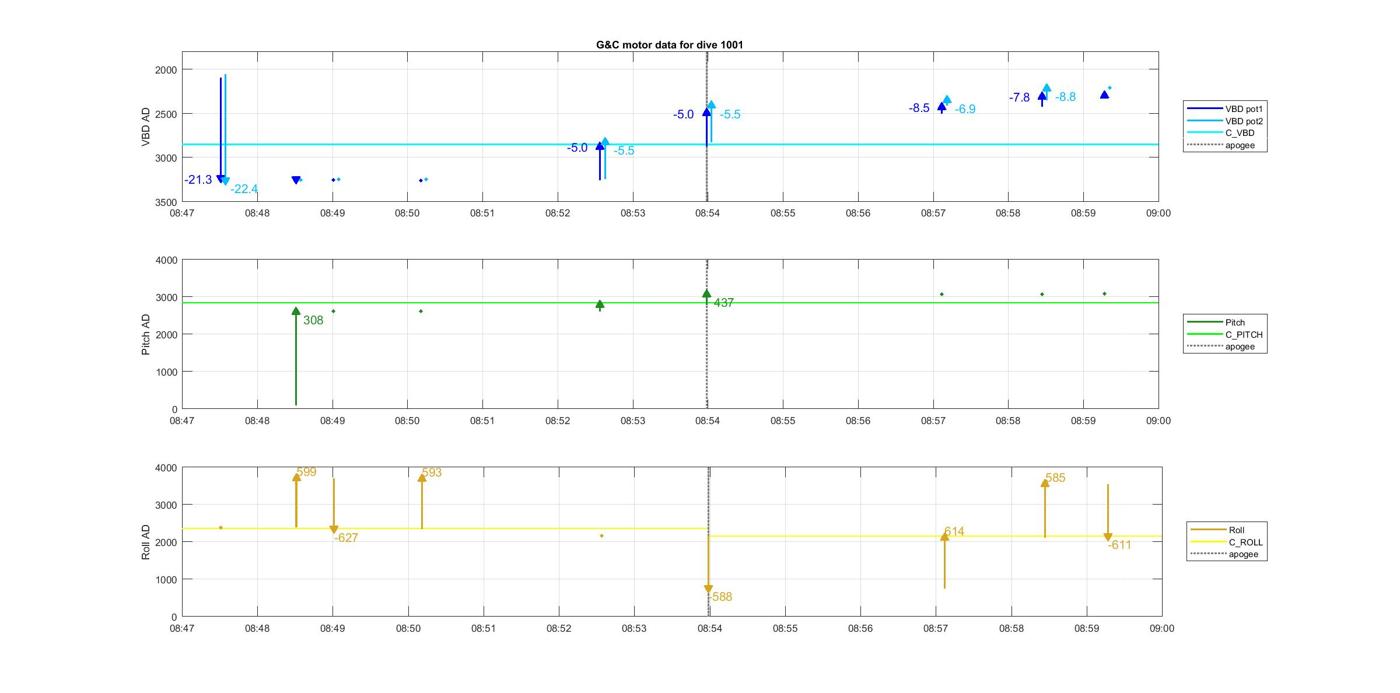Screen dimensions: 1400x693
Task: Click the "-627" roll data label
Action: pyautogui.click(x=346, y=538)
